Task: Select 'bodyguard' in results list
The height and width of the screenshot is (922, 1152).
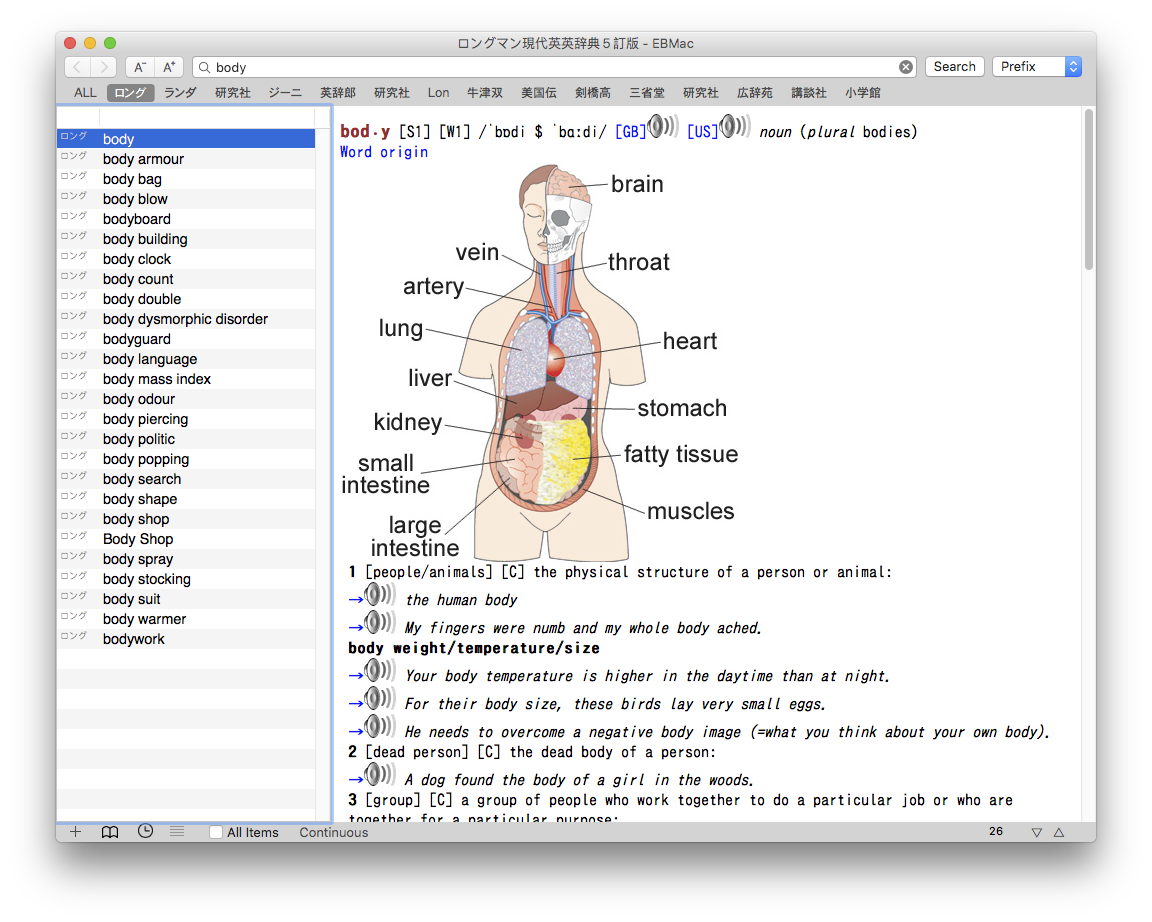Action: coord(187,339)
